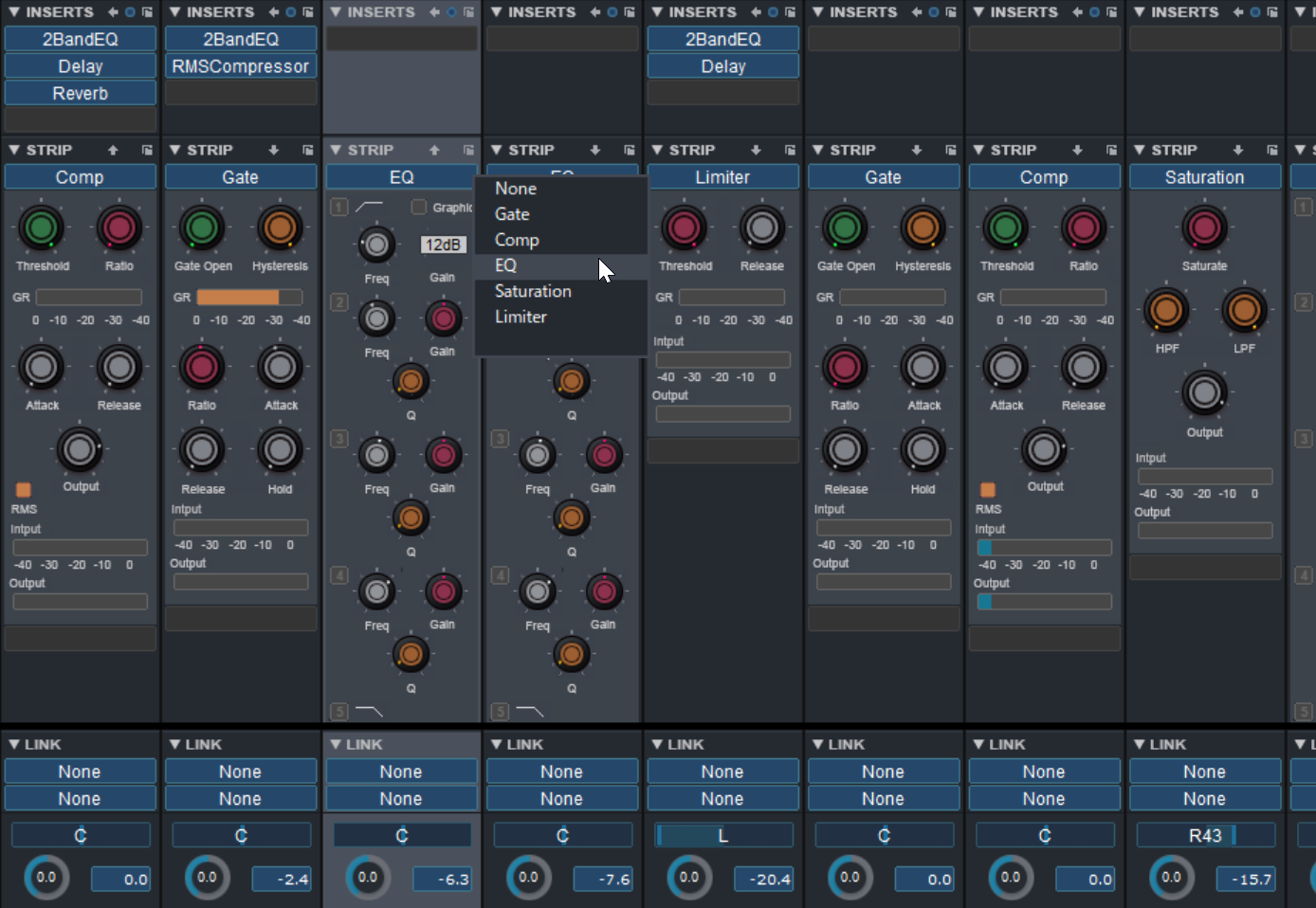Open the Saturation strip type dropdown
Screen dimensions: 1316x908
pos(1204,177)
